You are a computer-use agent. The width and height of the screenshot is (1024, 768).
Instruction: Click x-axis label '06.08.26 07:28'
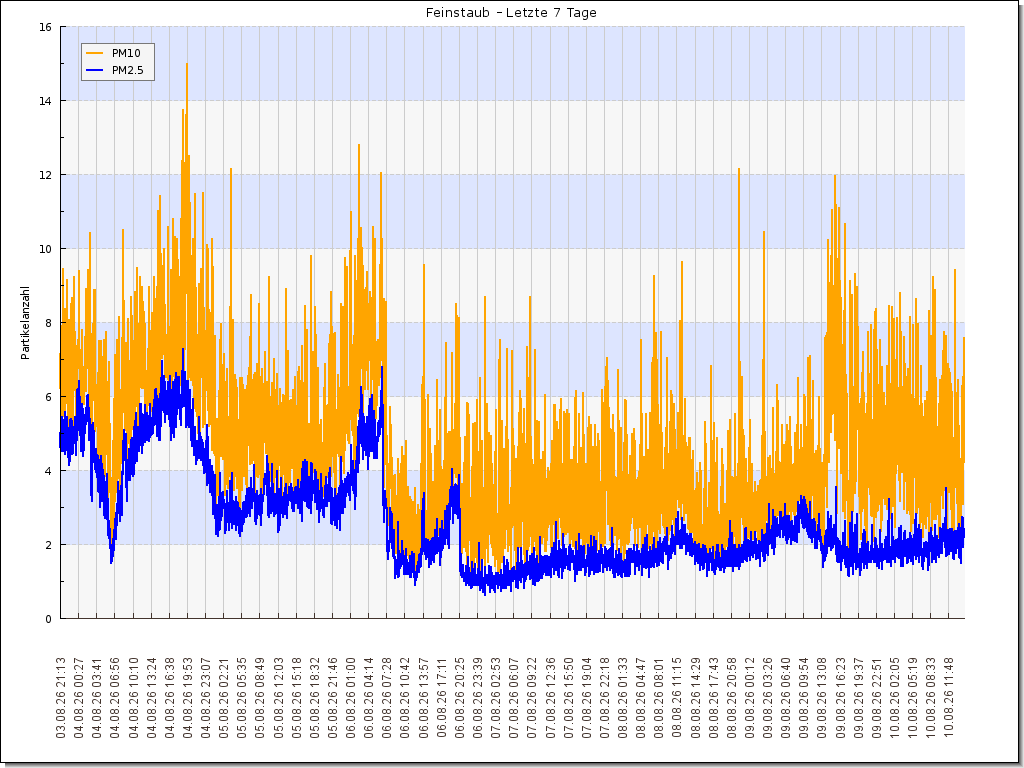pos(387,697)
